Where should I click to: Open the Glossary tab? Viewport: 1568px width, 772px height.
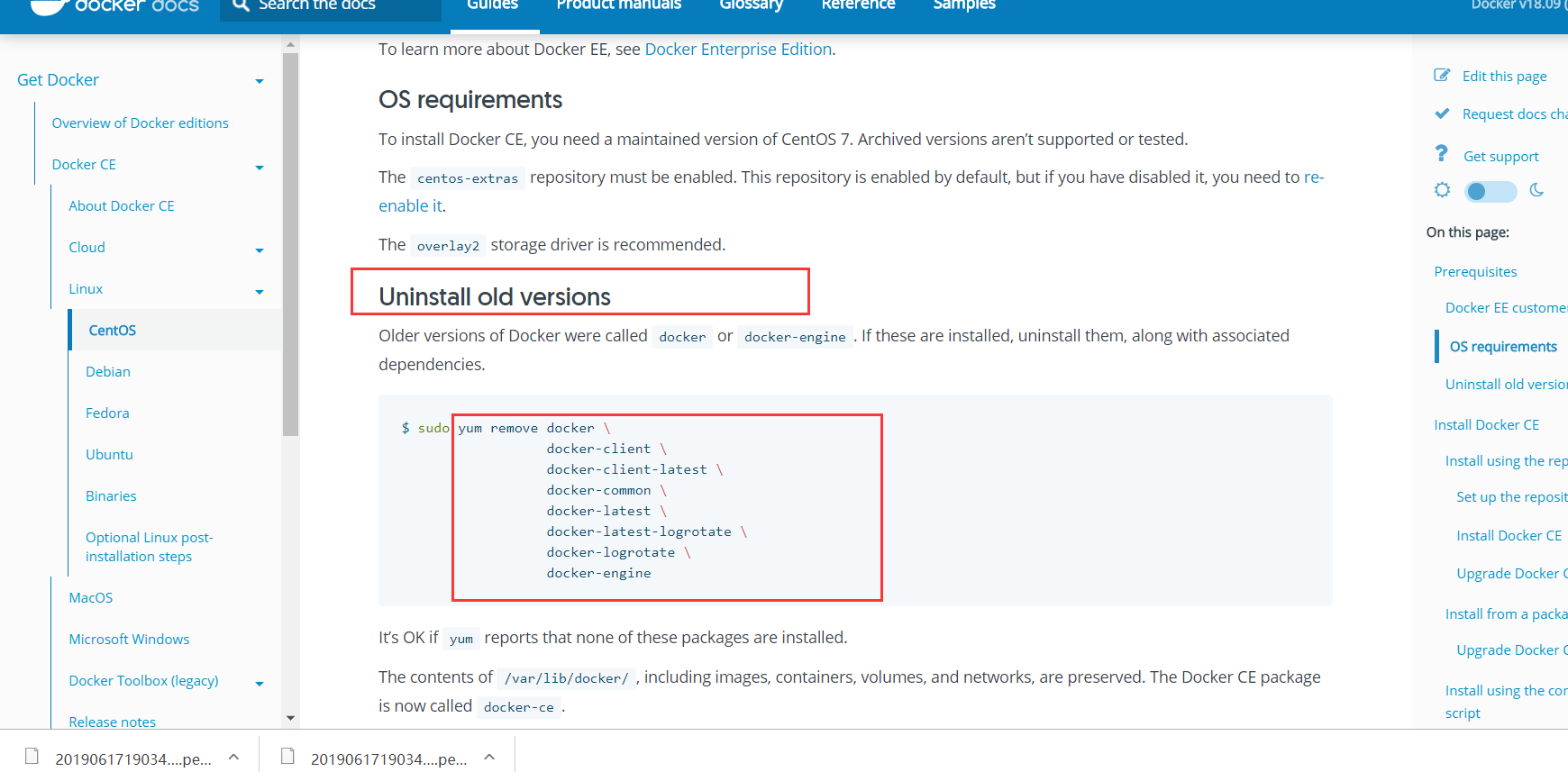tap(752, 5)
